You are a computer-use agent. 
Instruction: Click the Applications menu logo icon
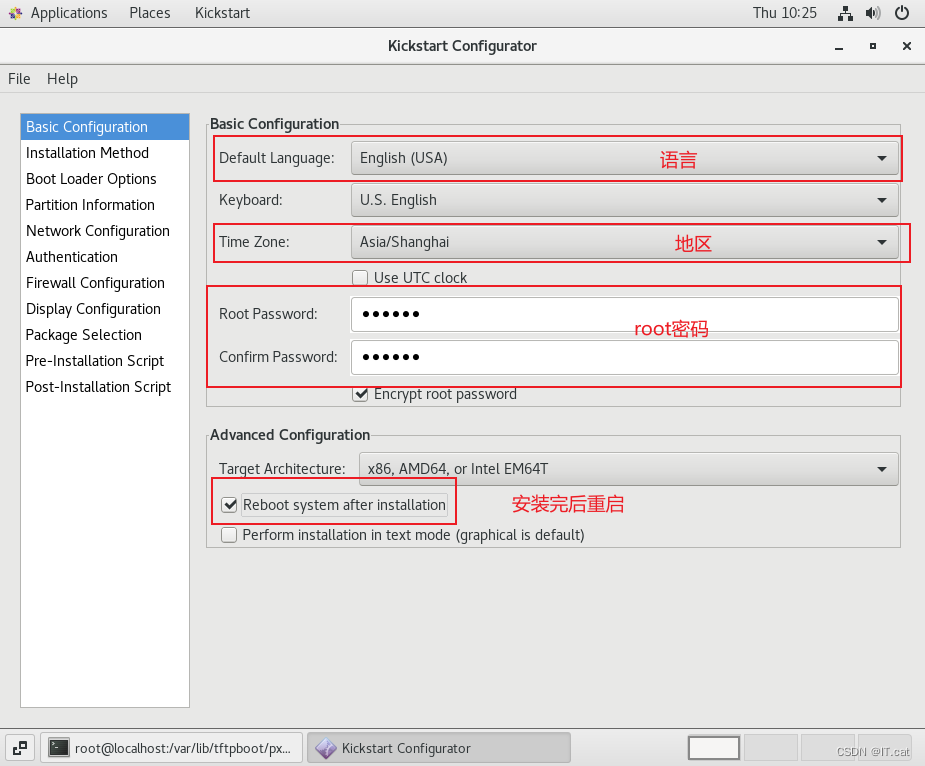[14, 13]
